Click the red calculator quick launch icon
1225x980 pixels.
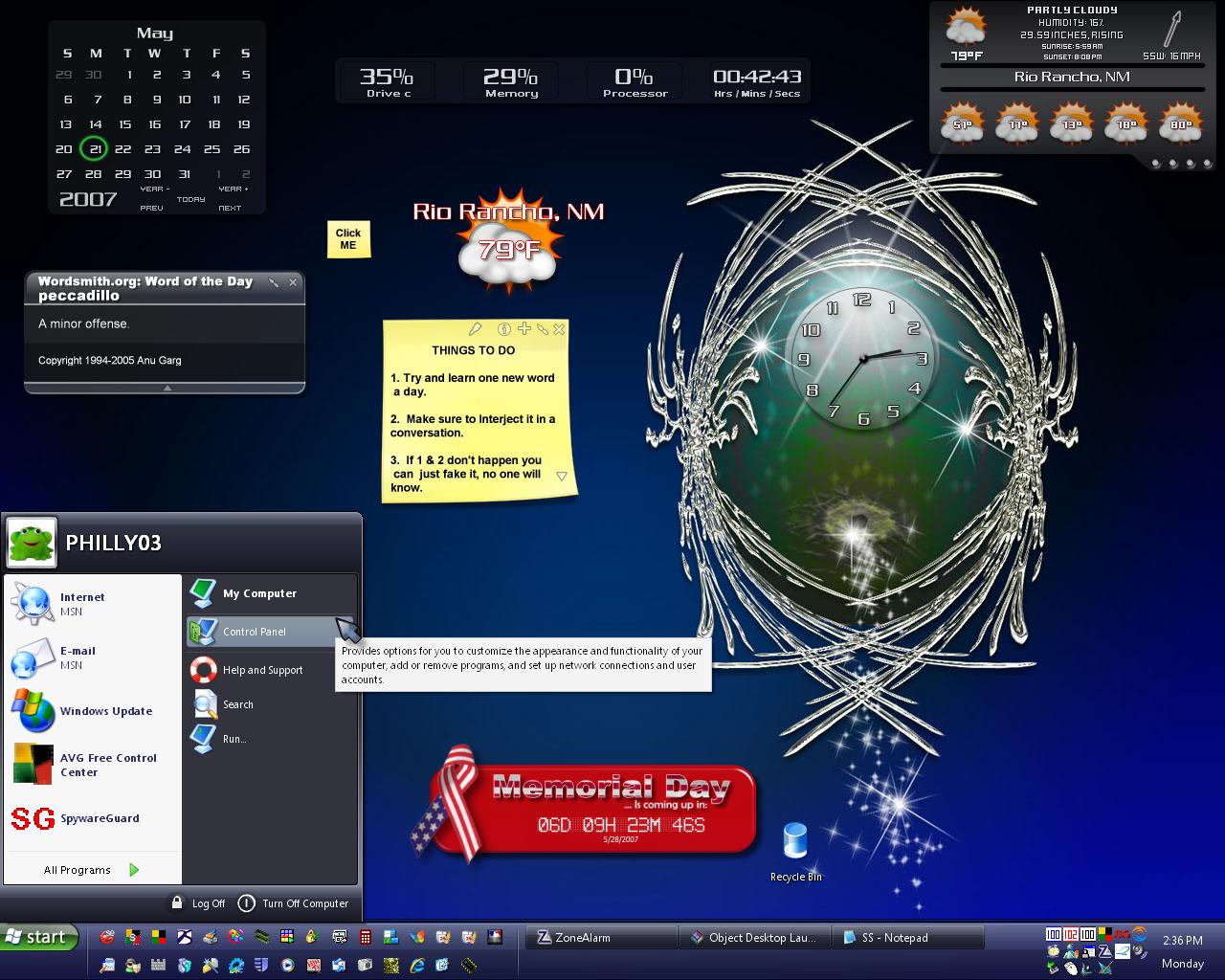(x=366, y=937)
